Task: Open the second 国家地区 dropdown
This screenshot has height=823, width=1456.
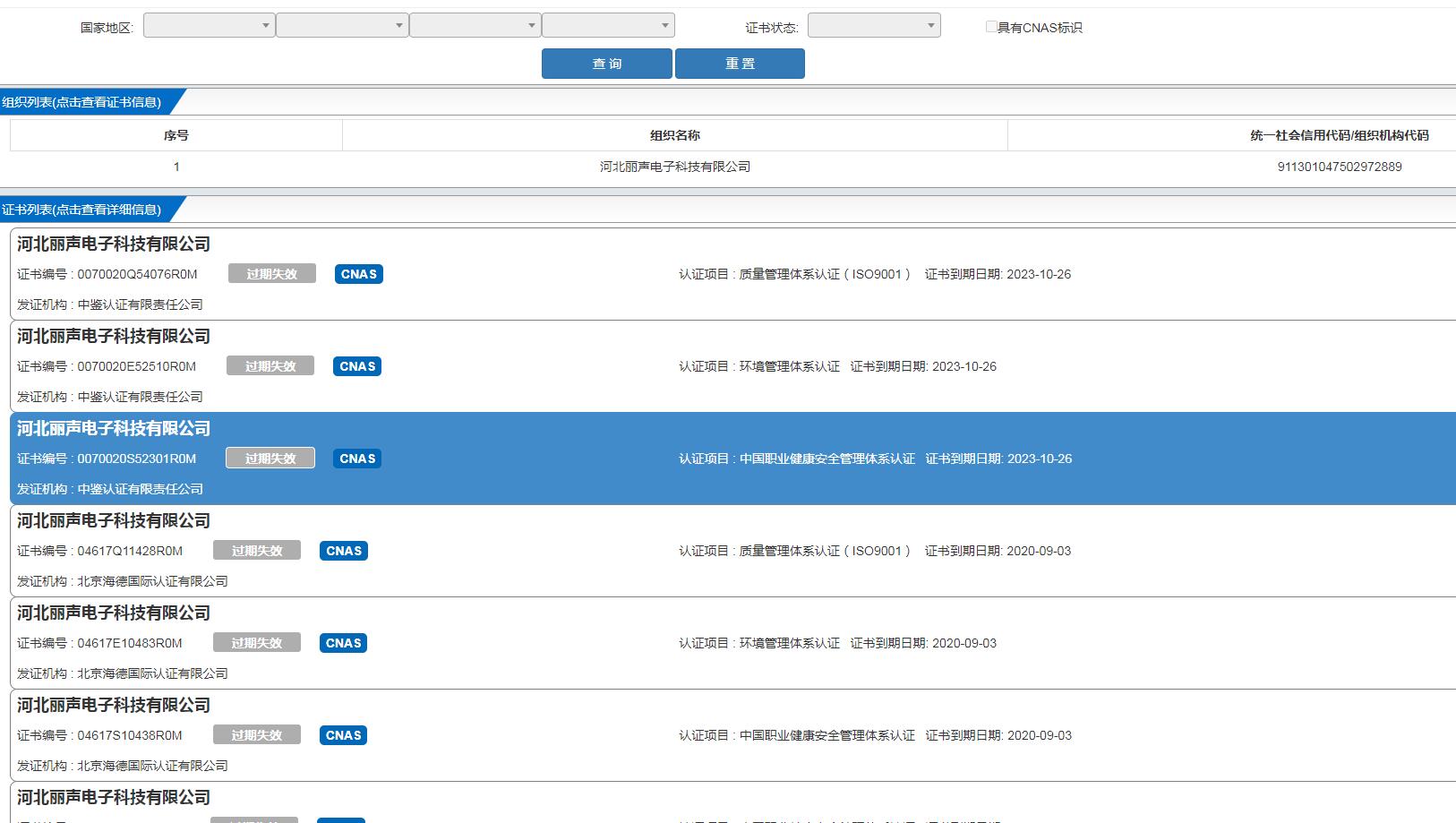Action: click(x=342, y=25)
